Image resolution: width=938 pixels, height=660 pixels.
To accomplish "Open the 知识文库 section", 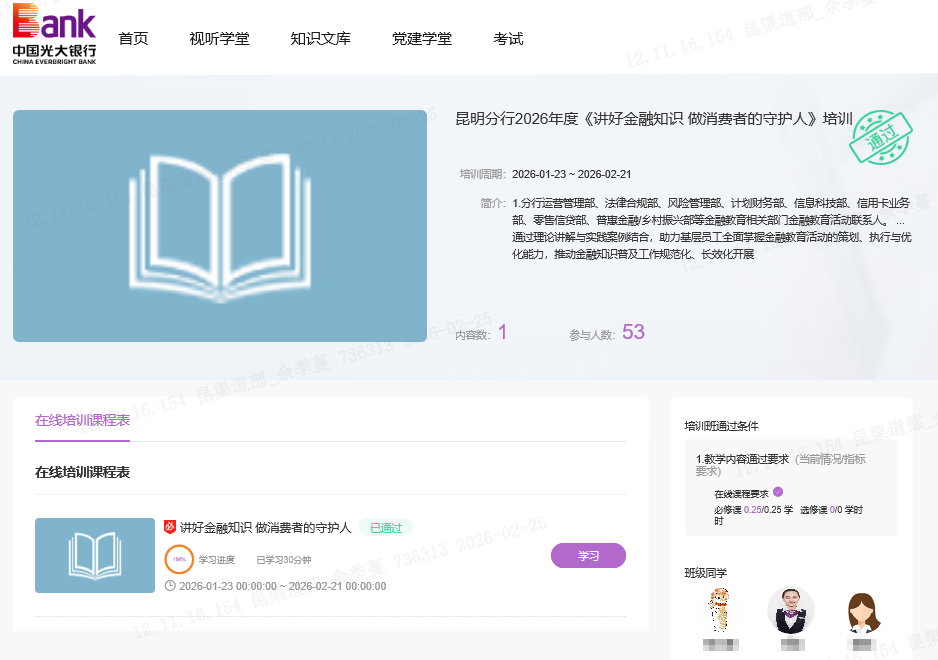I will (320, 39).
